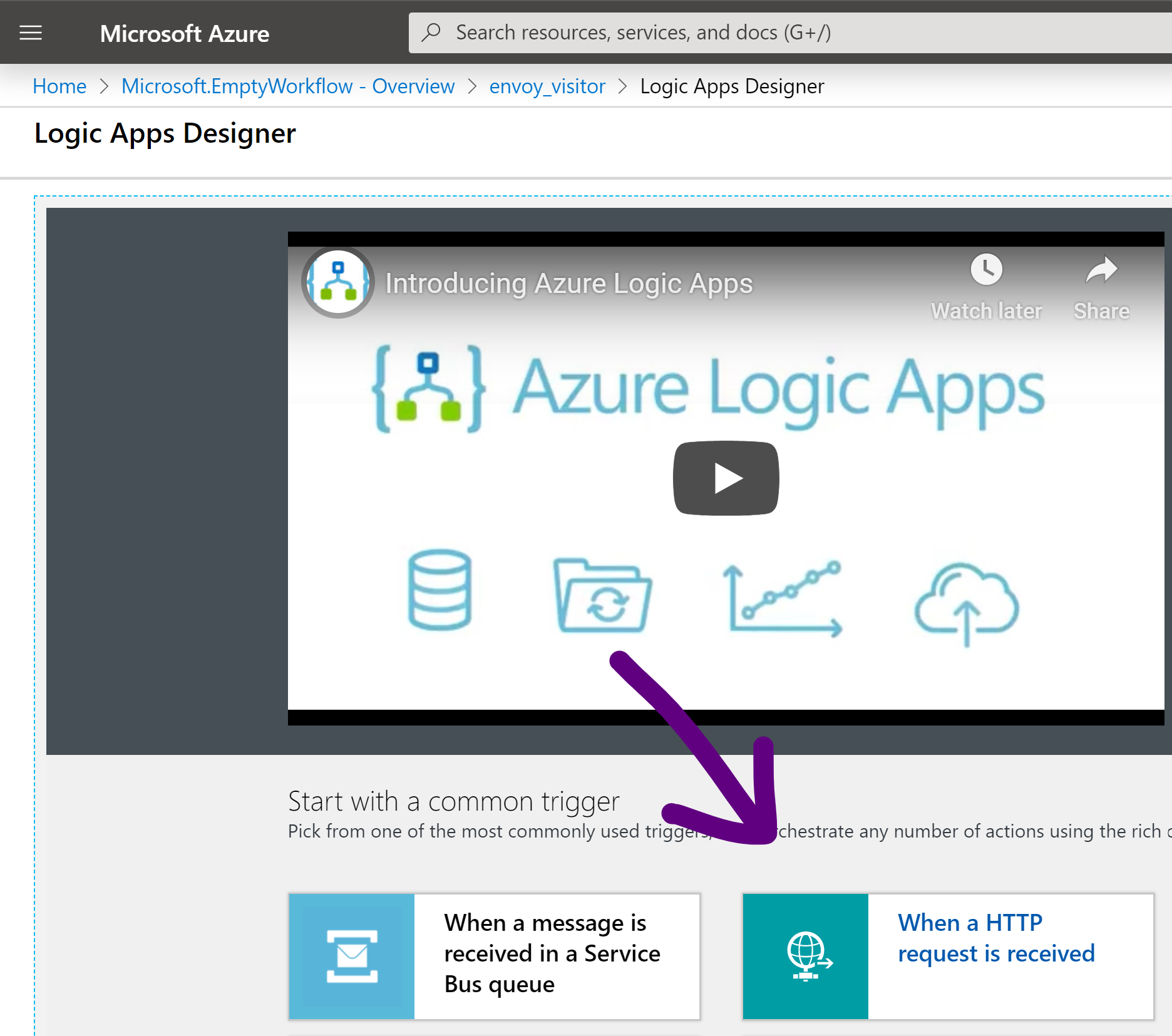This screenshot has height=1036, width=1172.
Task: Go to Home breadcrumb
Action: (x=59, y=86)
